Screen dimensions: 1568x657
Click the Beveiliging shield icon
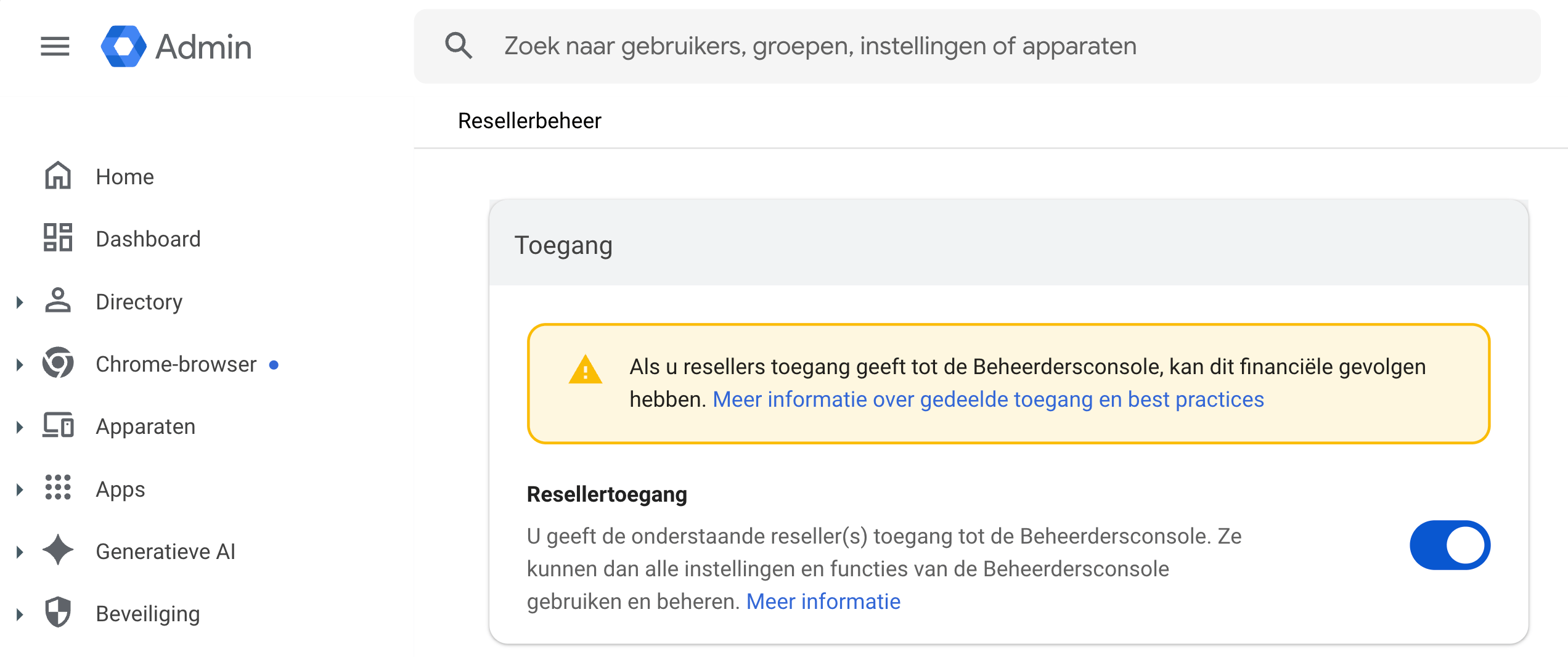tap(58, 613)
